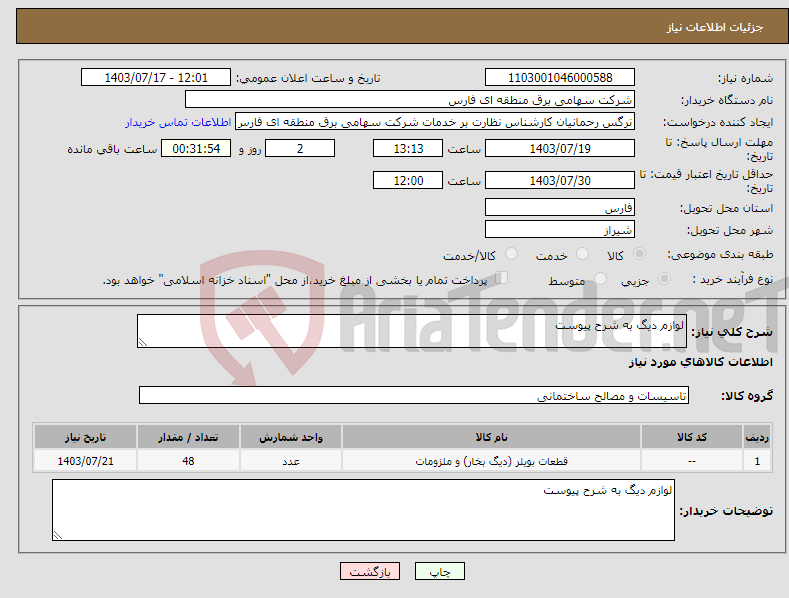Click the item name قطعات بویلر cell

[491, 461]
